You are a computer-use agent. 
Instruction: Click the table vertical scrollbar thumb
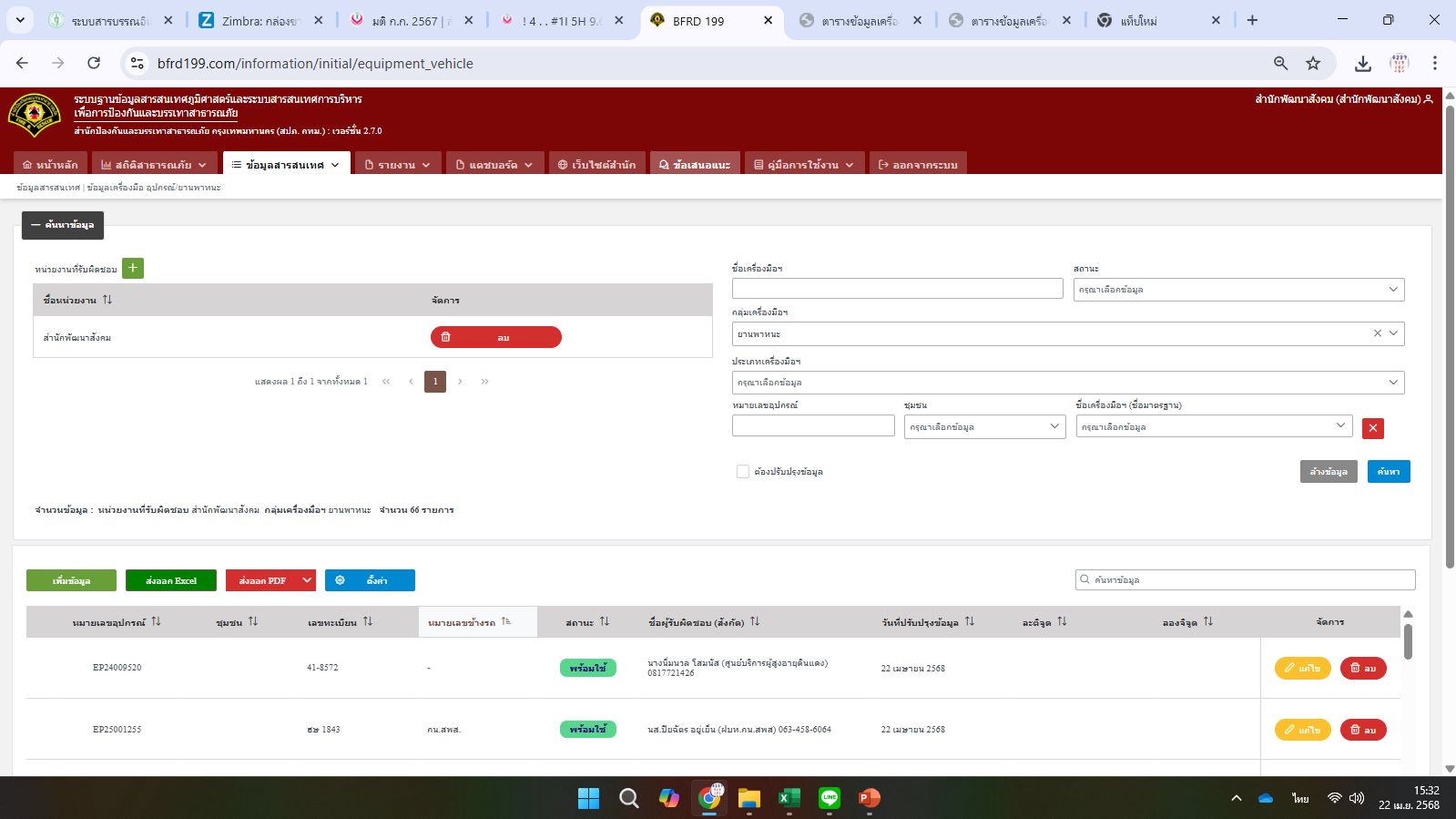(1408, 641)
